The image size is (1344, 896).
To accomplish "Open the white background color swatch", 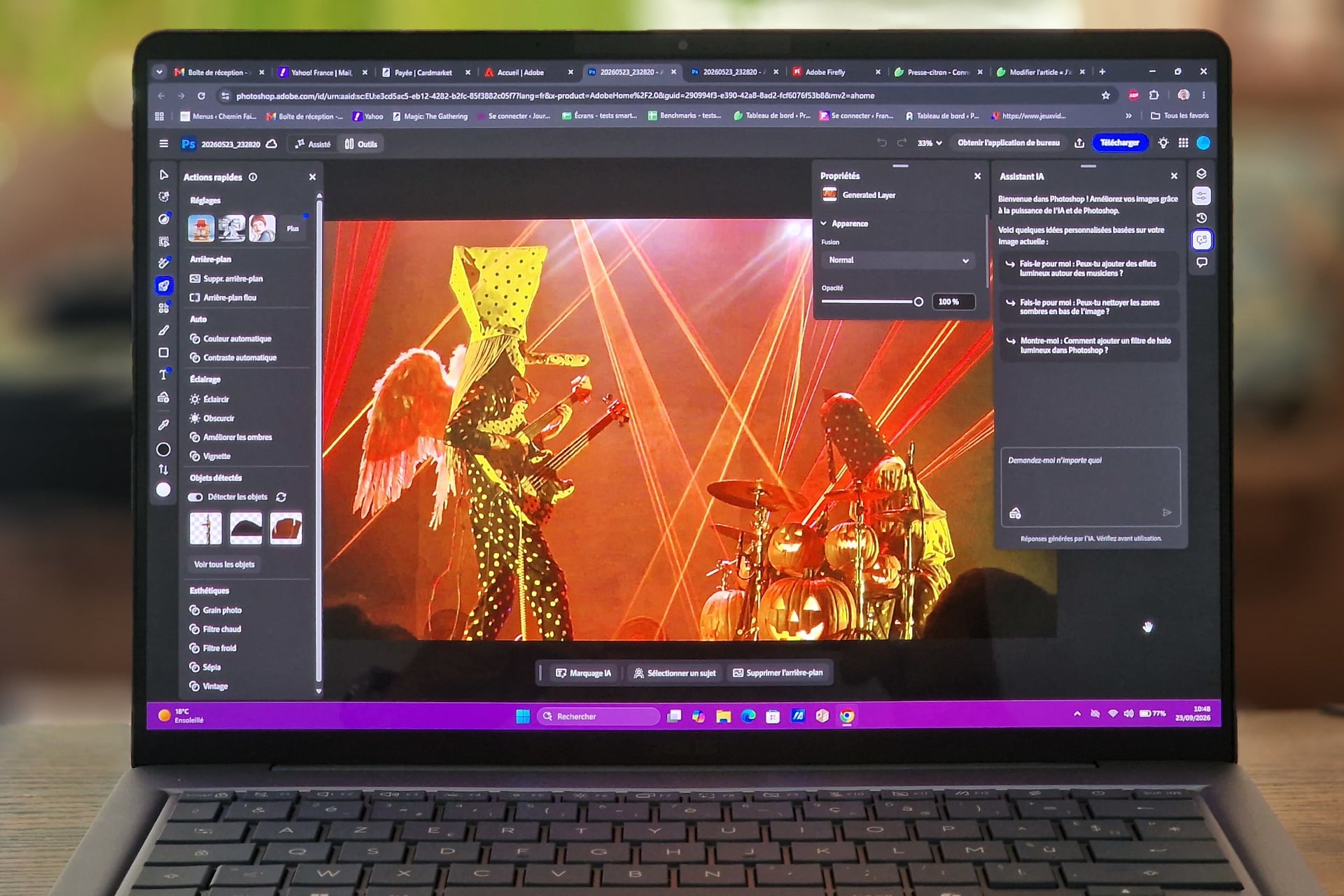I will click(164, 490).
